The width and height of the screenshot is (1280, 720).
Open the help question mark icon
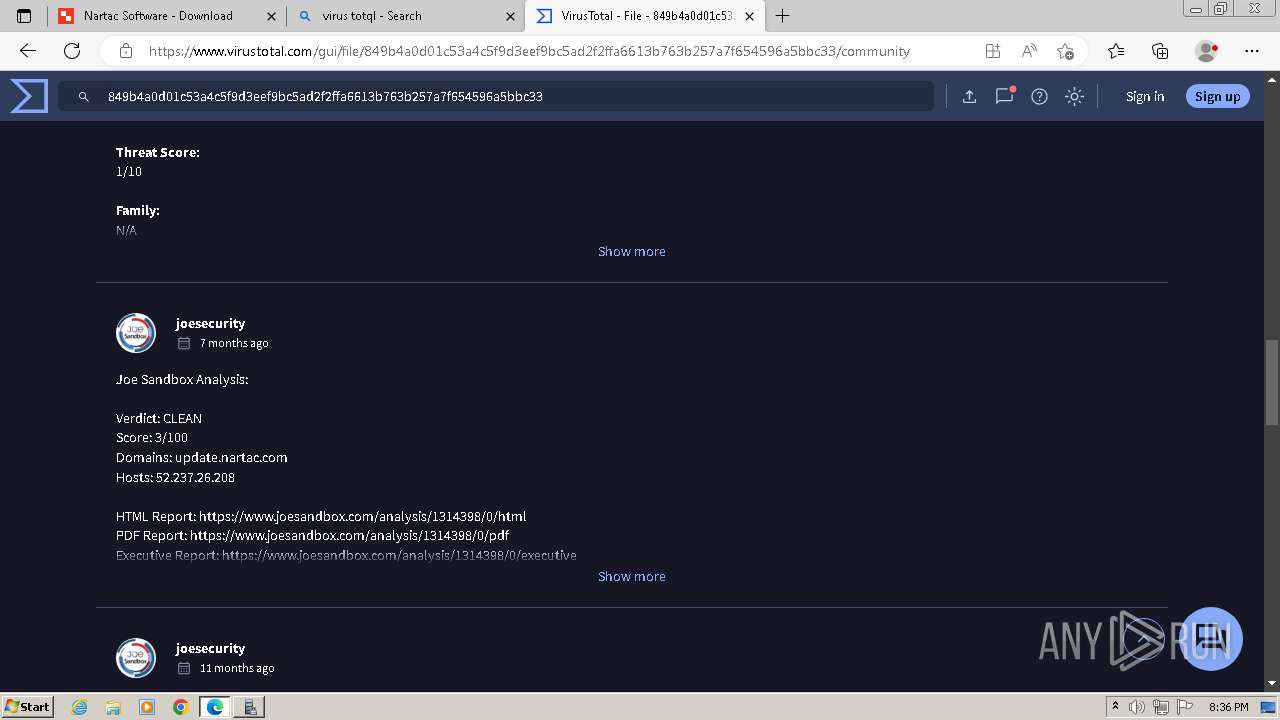click(x=1039, y=96)
